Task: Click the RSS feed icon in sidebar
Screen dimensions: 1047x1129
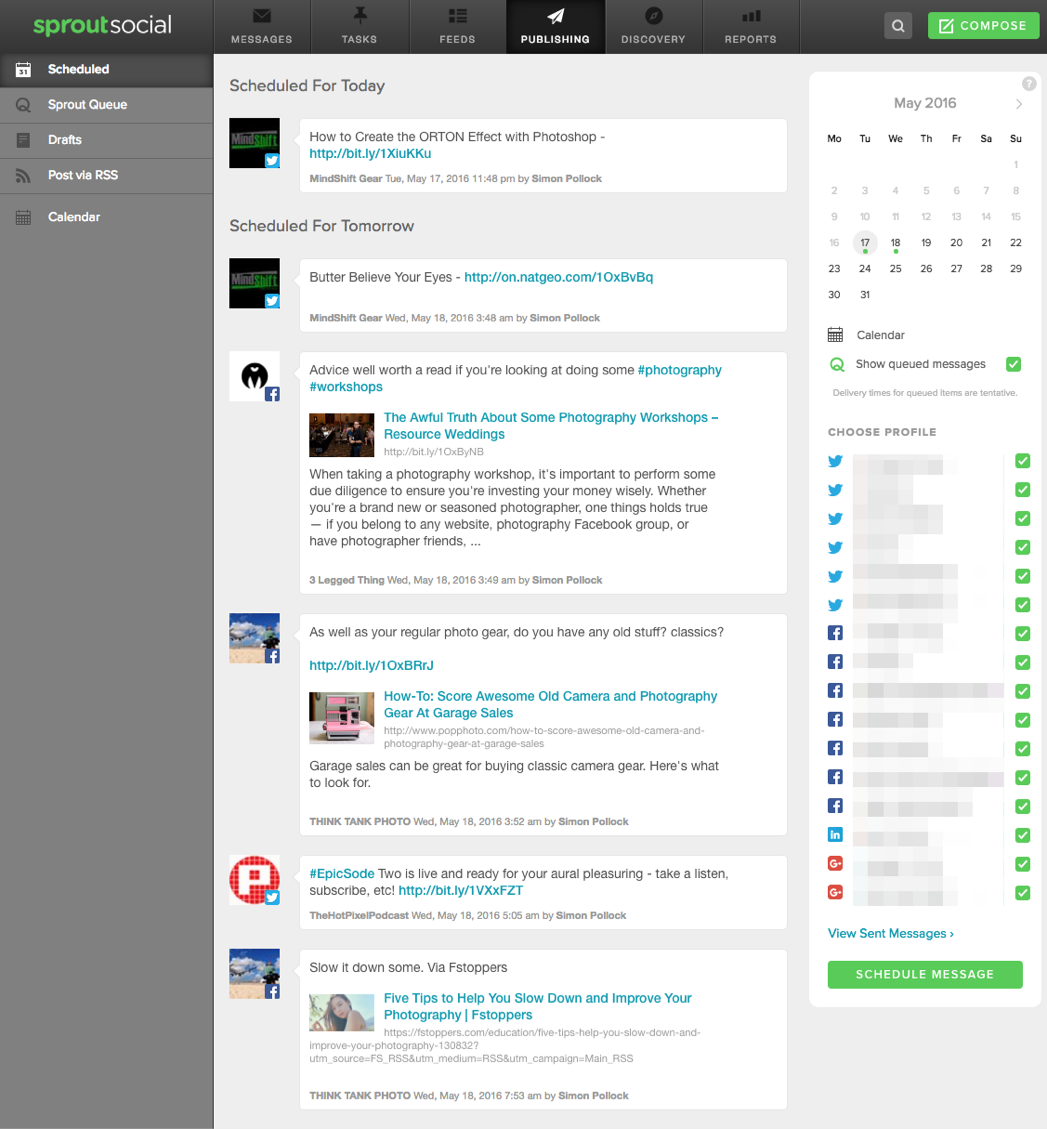Action: pos(23,176)
